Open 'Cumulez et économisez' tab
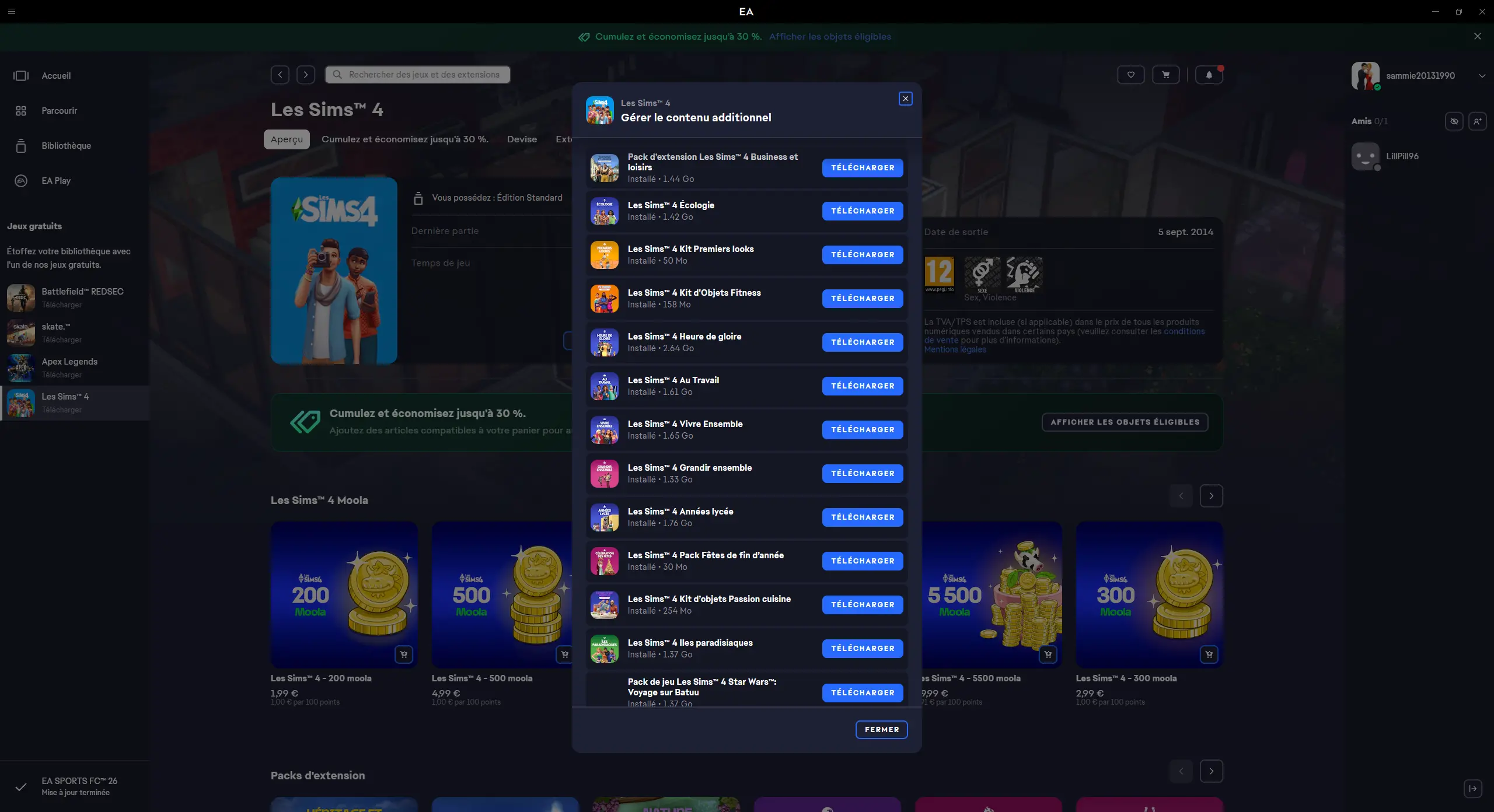Screen dimensions: 1494x812 pos(405,139)
